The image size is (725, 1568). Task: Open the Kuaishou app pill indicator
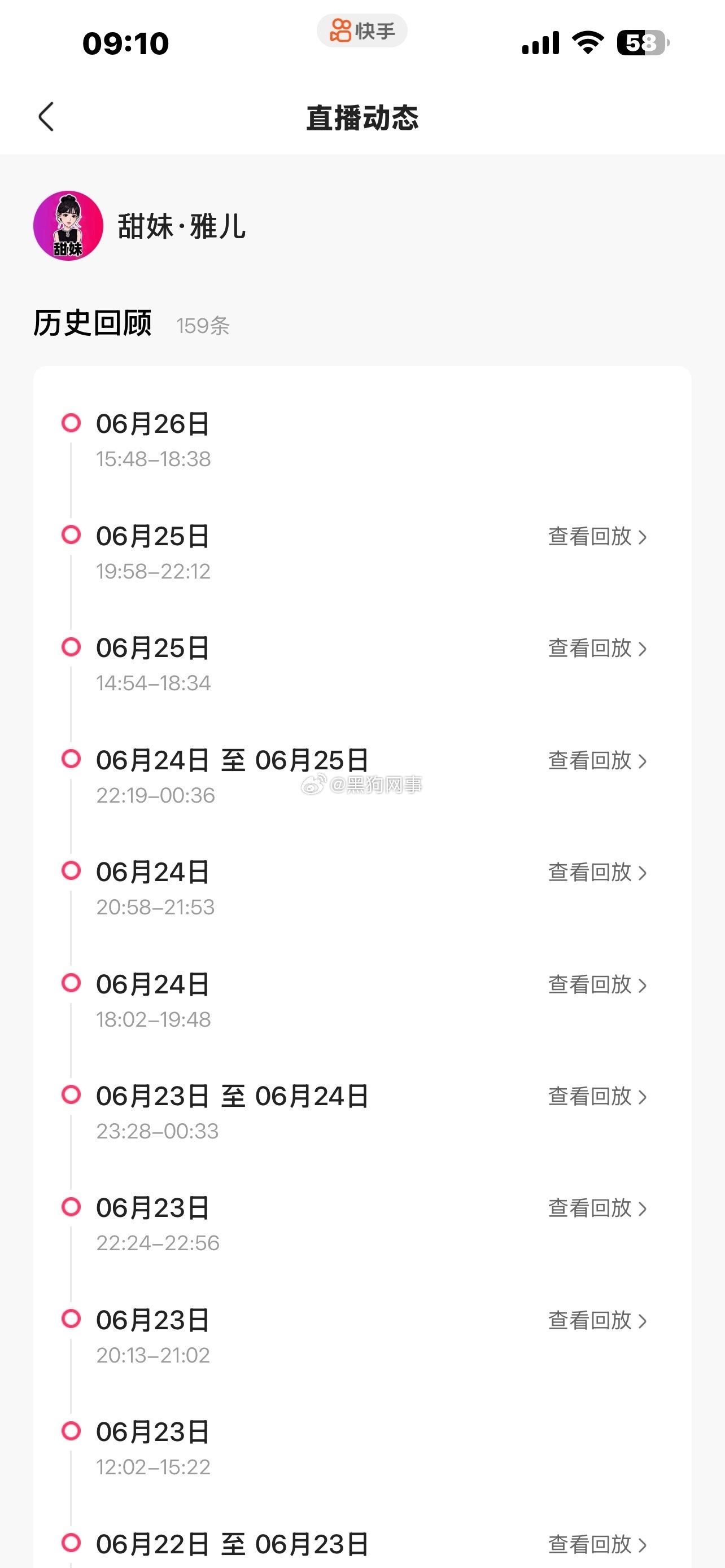tap(362, 30)
